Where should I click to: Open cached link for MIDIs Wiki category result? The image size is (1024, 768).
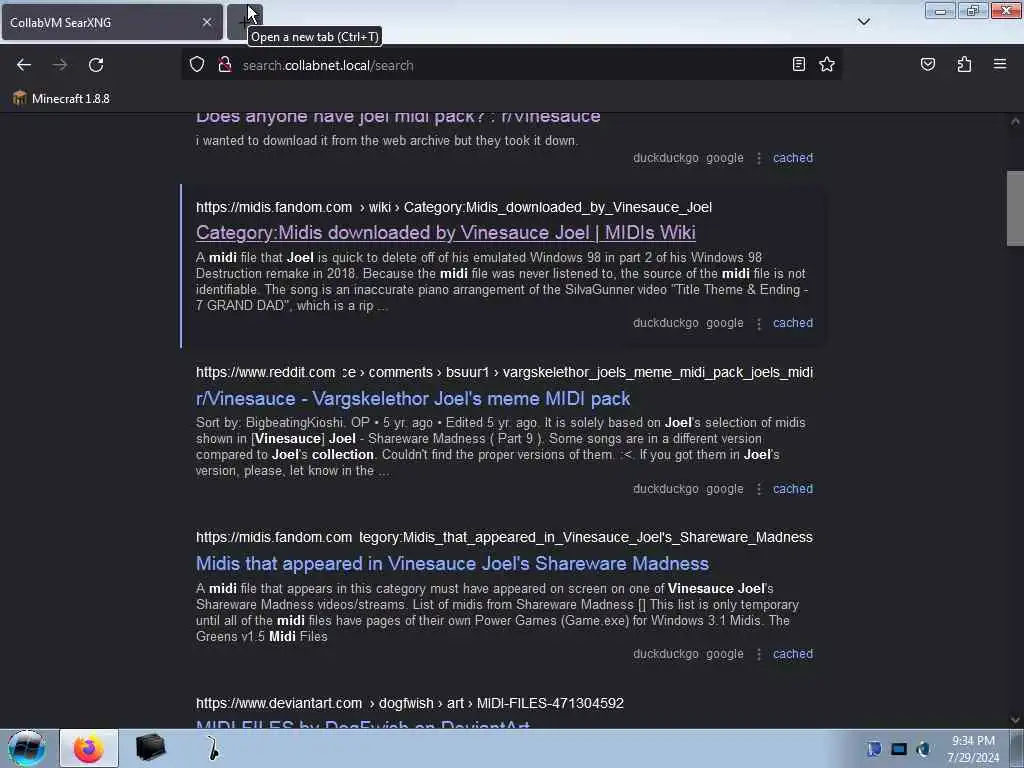(793, 323)
